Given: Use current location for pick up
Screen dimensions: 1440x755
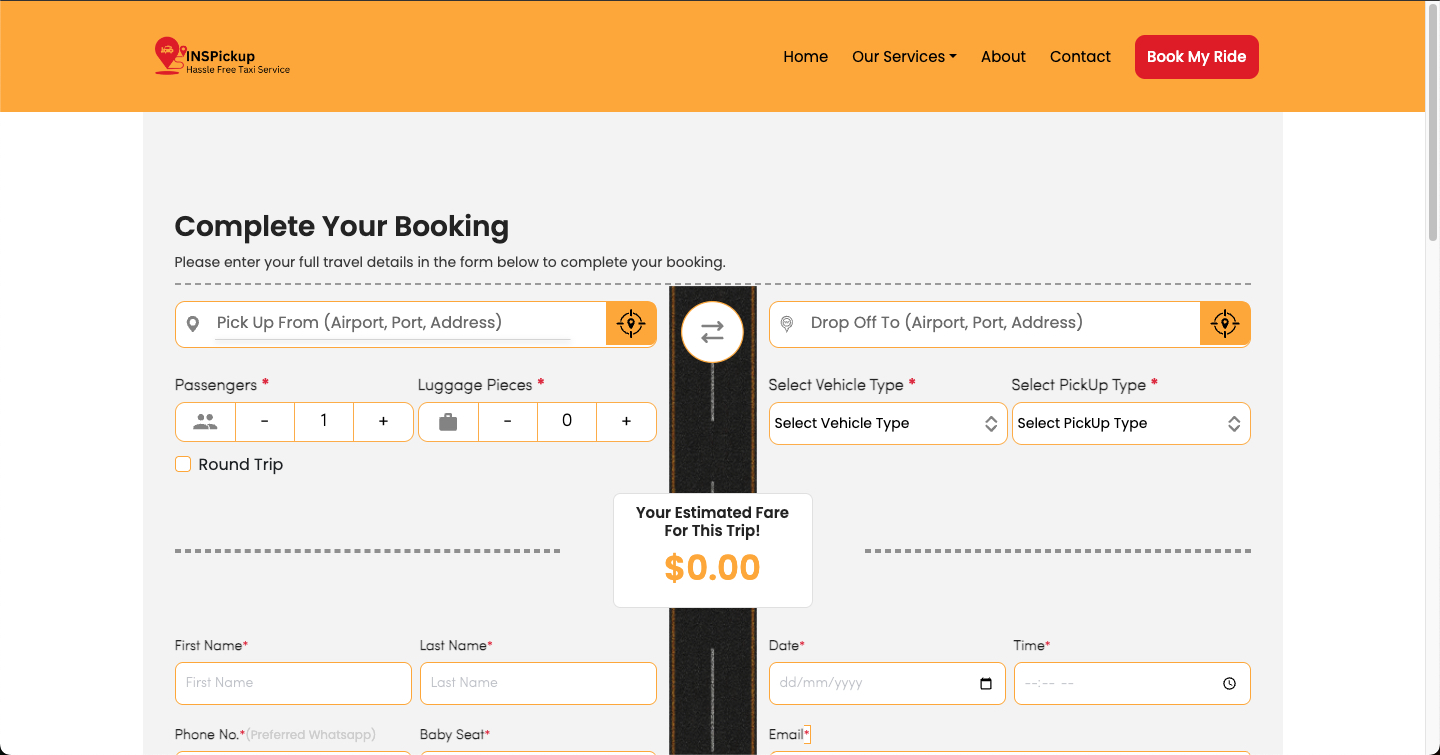Looking at the screenshot, I should tap(631, 324).
